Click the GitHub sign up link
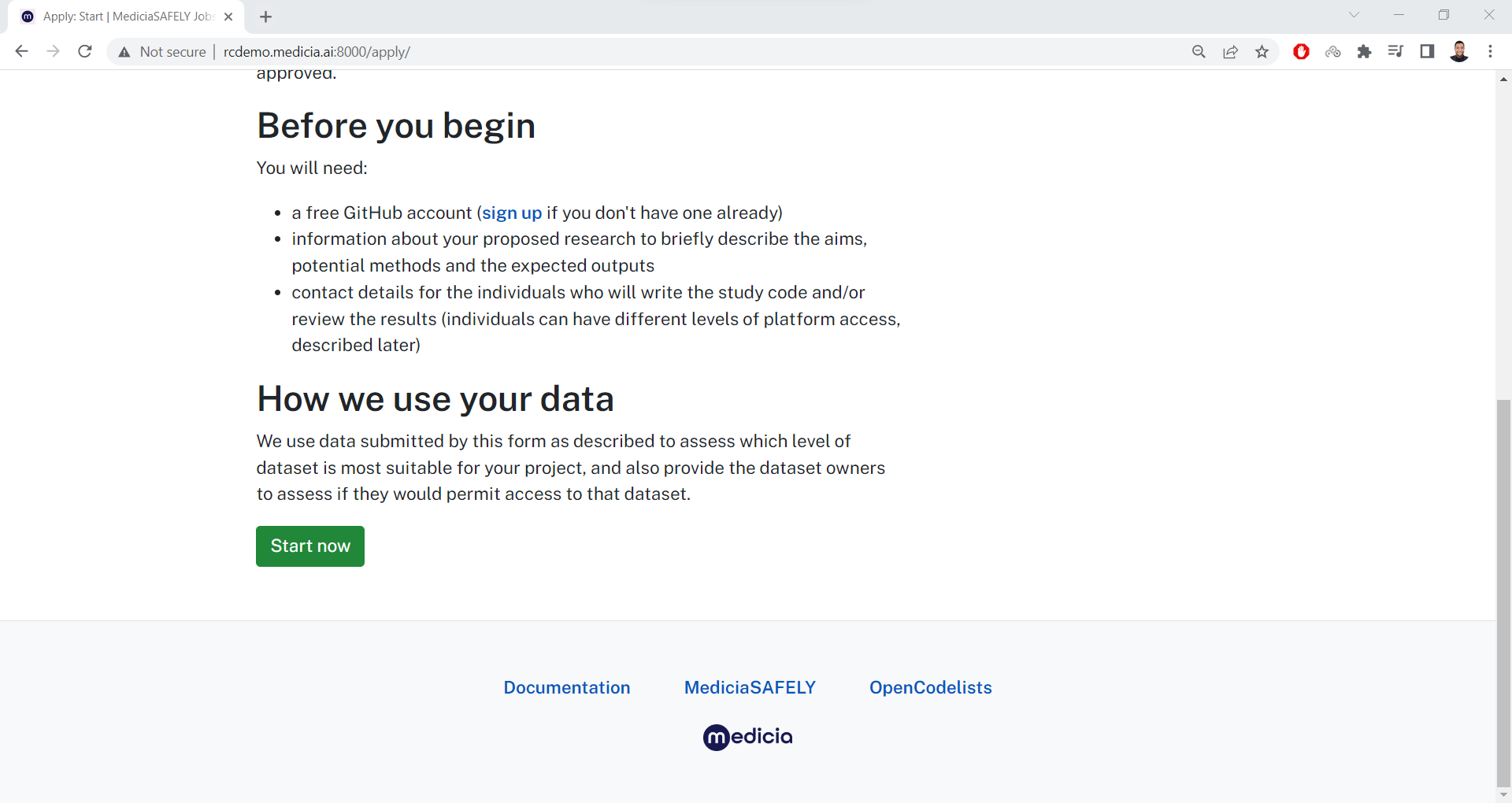Screen dimensions: 1512x803 (512, 213)
